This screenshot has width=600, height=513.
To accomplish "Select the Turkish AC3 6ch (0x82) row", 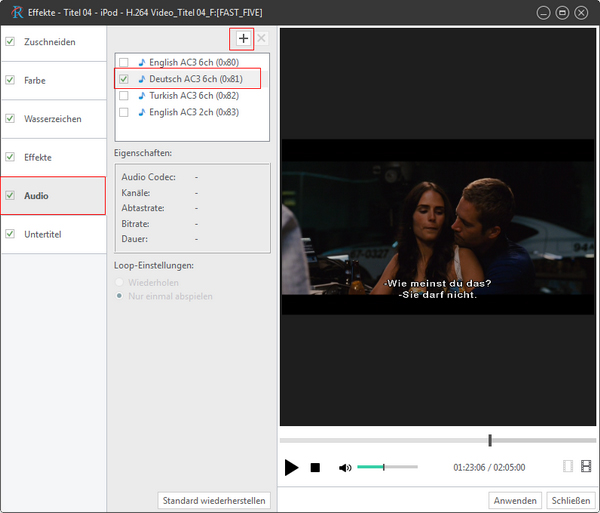I will coord(192,96).
